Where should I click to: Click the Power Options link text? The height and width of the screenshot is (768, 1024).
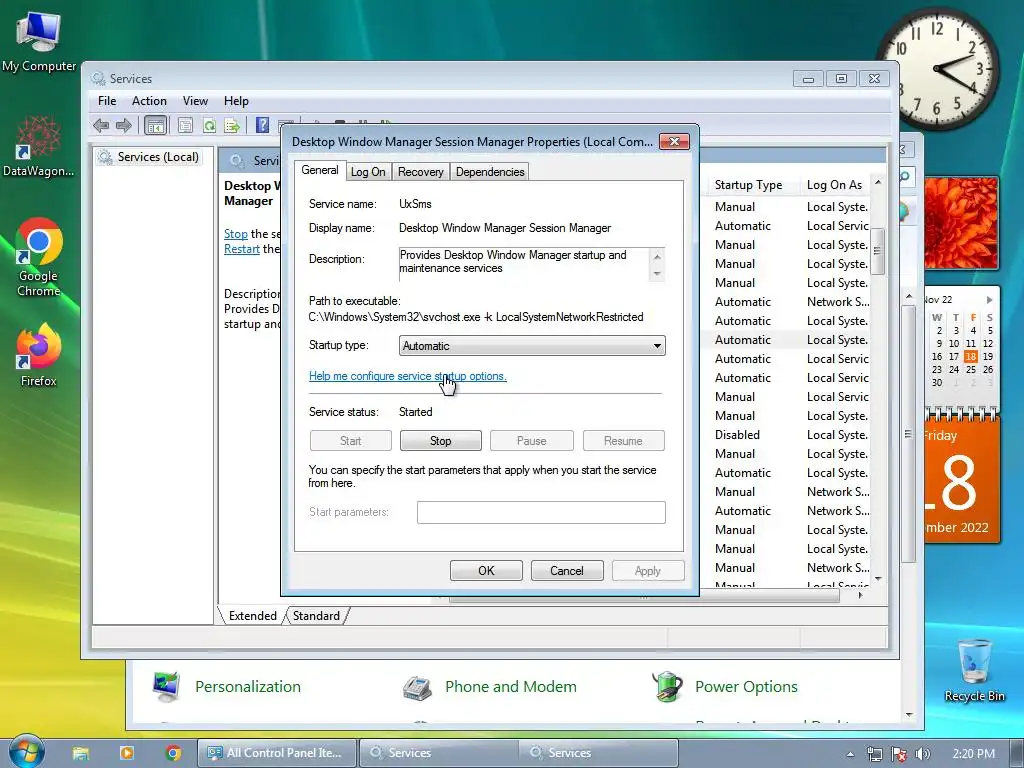(746, 686)
